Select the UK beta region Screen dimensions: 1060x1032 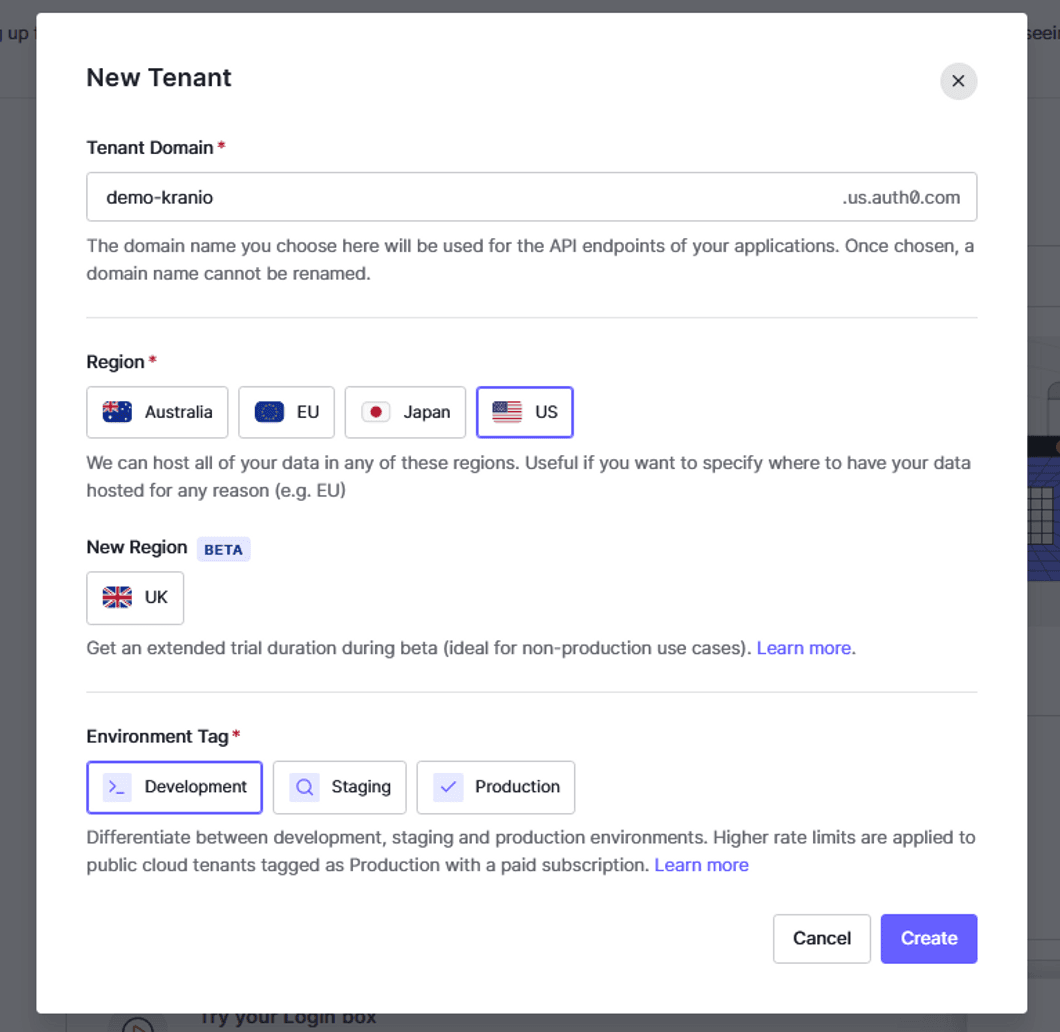[135, 598]
